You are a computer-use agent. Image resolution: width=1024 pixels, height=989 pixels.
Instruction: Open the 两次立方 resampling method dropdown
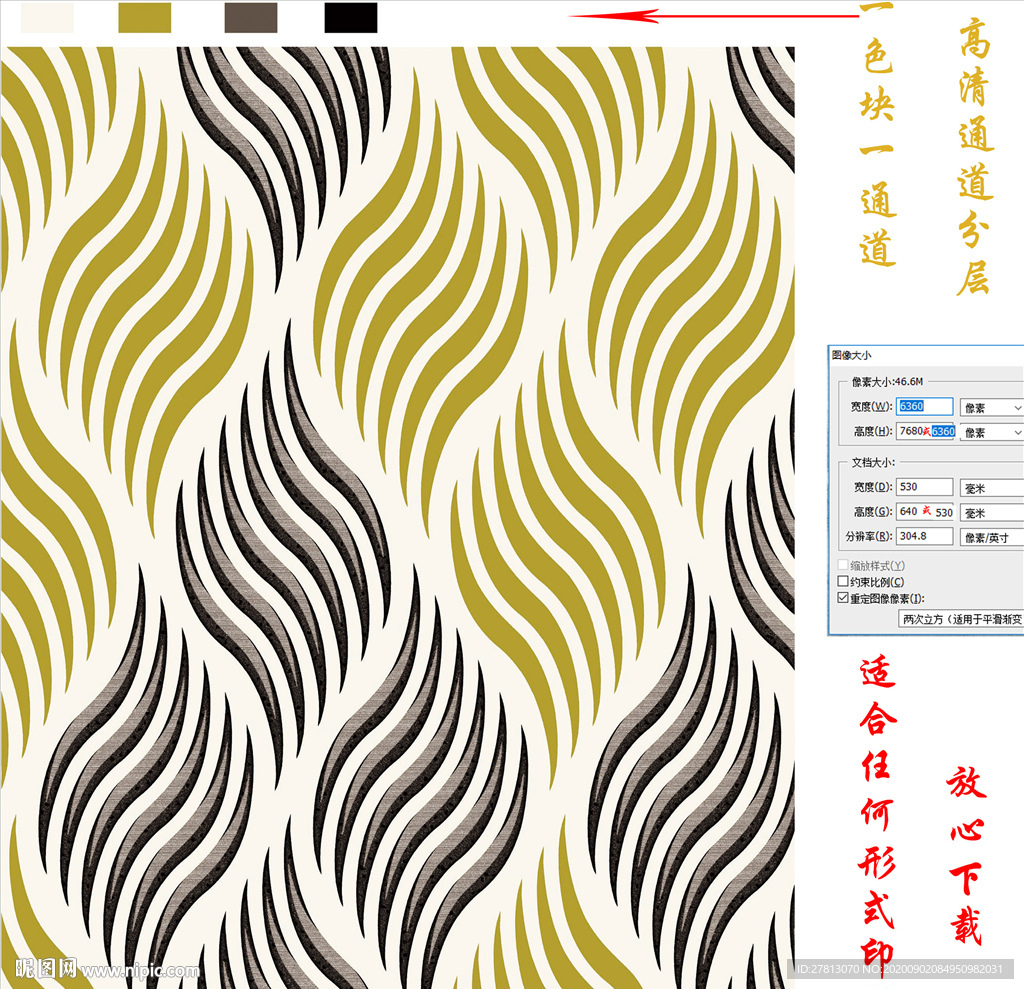961,619
